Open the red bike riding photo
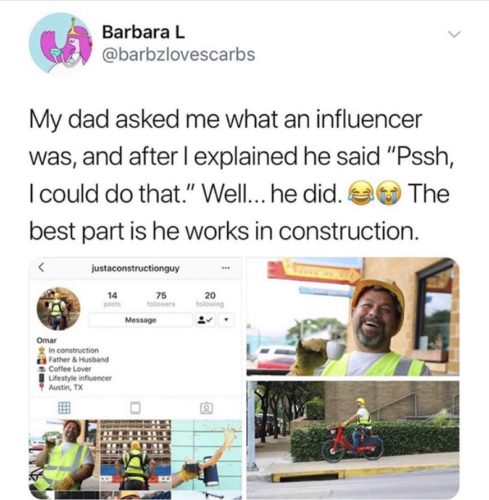 [x=353, y=440]
